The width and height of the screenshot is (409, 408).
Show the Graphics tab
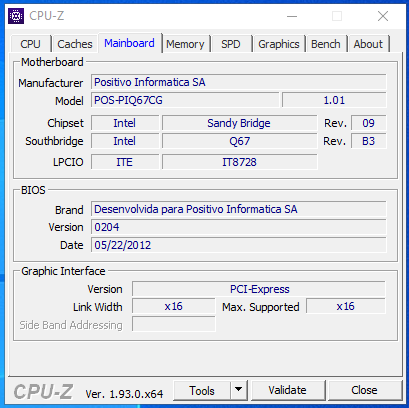click(x=279, y=44)
